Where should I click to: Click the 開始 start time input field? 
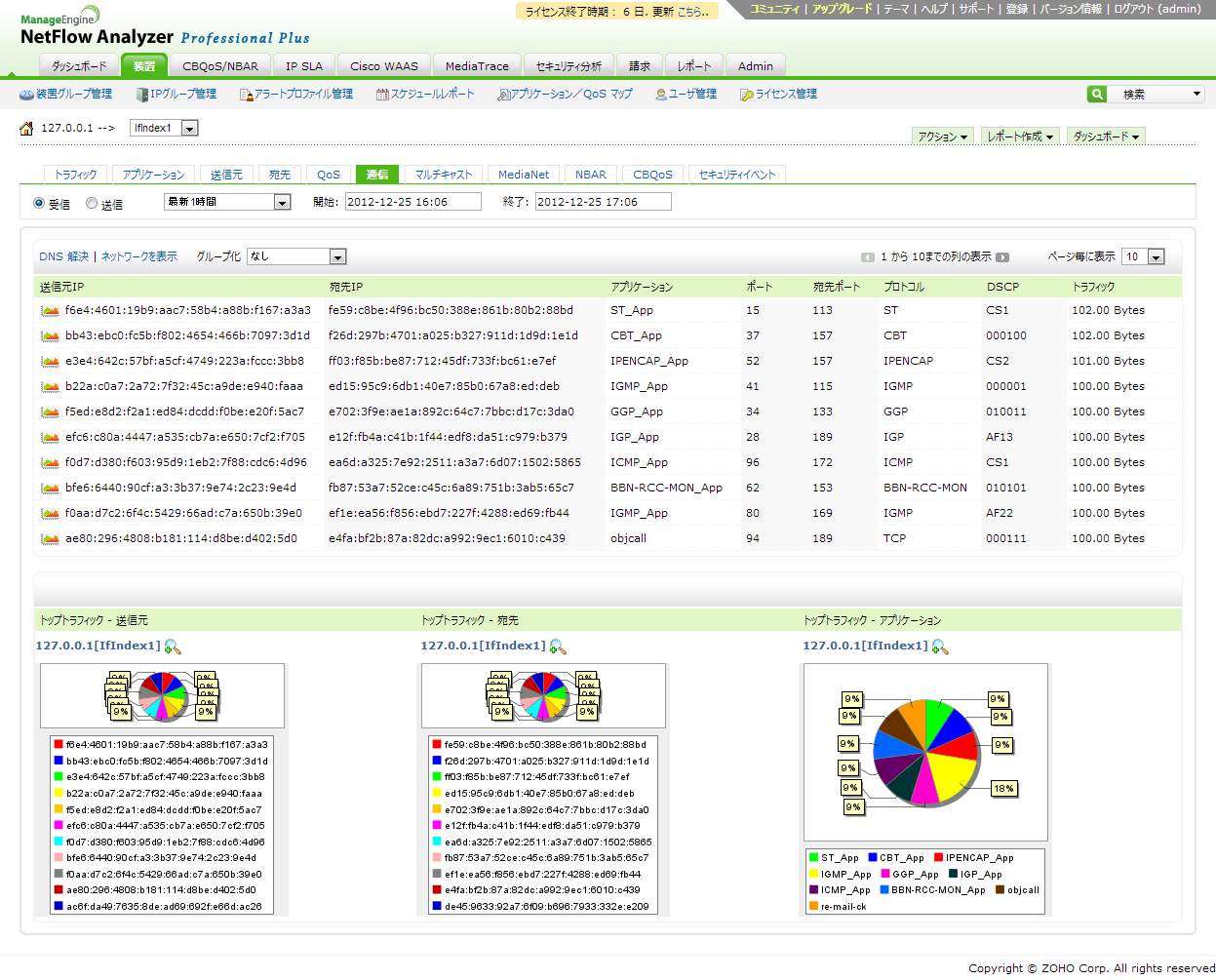point(412,202)
